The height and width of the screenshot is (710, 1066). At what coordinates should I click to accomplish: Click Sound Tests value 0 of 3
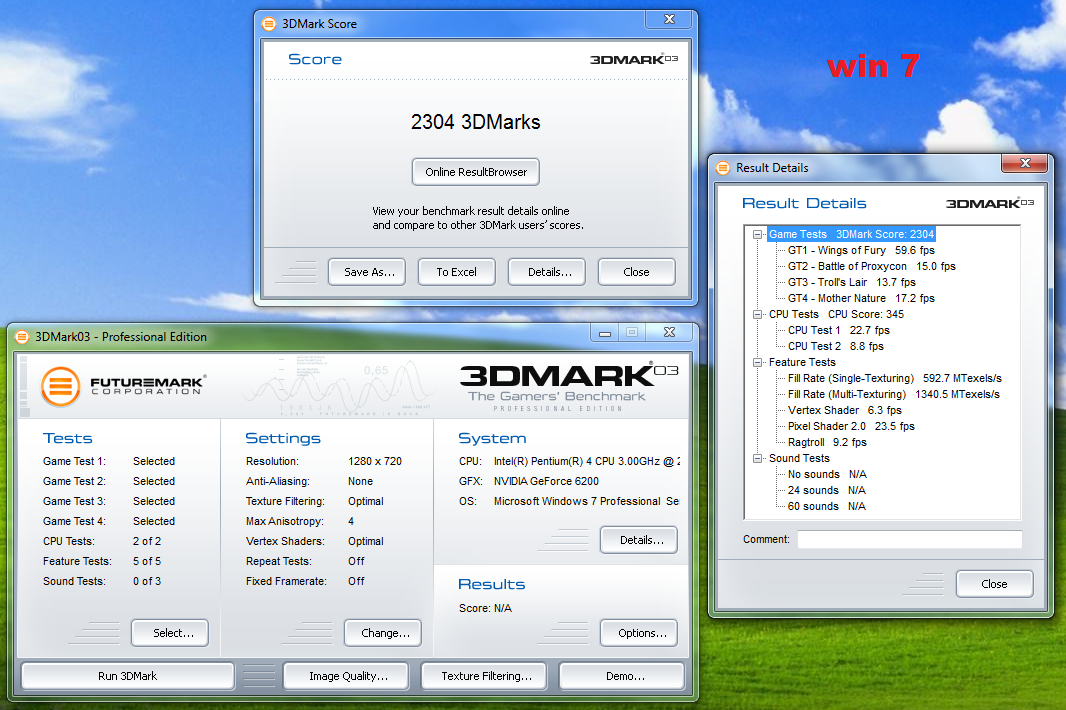(147, 581)
